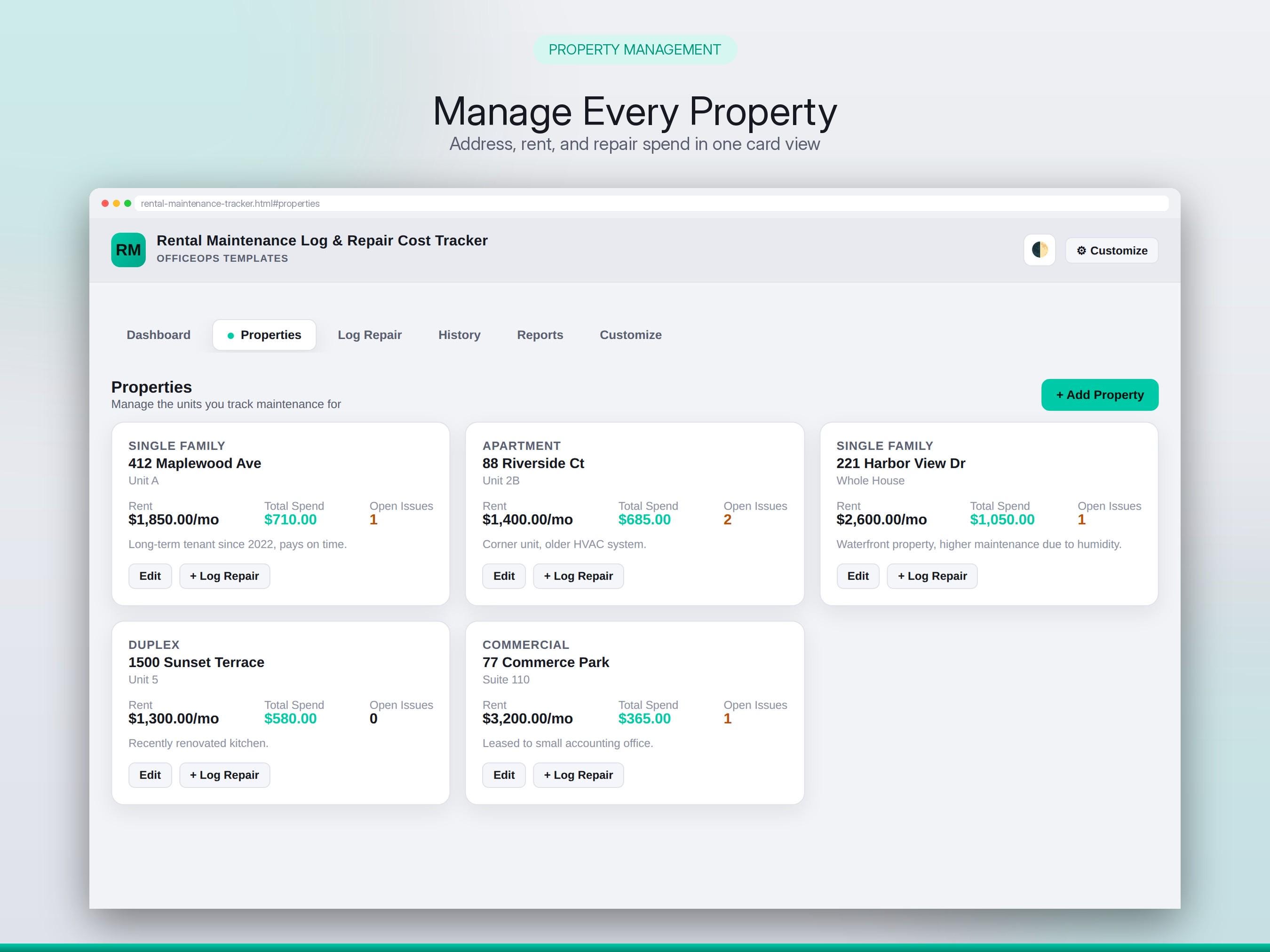This screenshot has width=1270, height=952.
Task: Click the $2,600.00/mo rent amount
Action: coord(881,519)
